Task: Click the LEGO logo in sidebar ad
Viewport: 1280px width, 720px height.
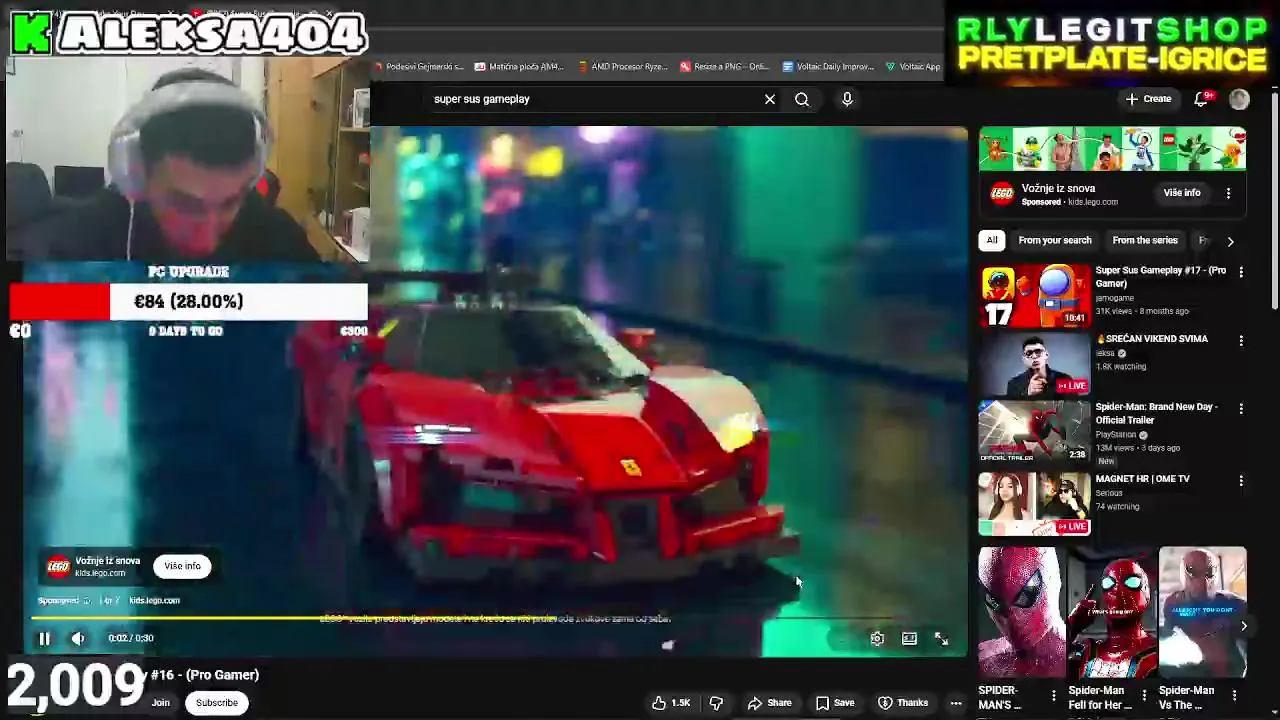Action: [1002, 194]
